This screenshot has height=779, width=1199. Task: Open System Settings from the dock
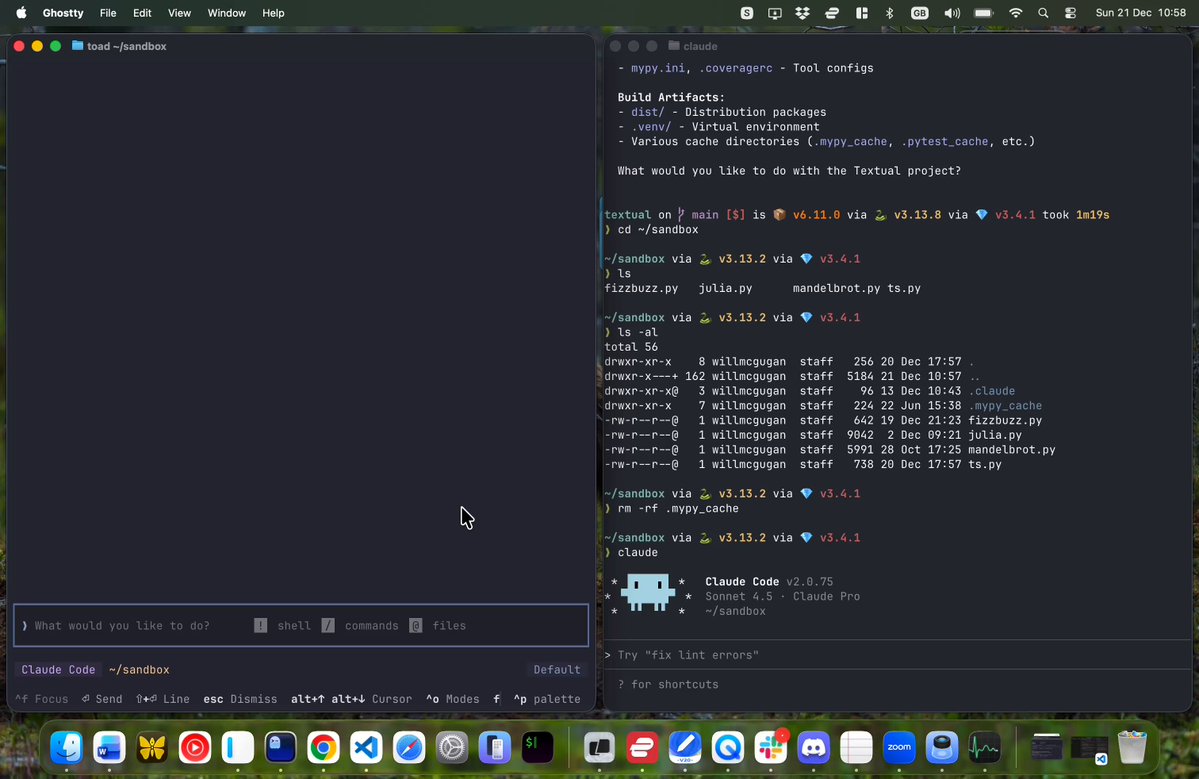452,747
